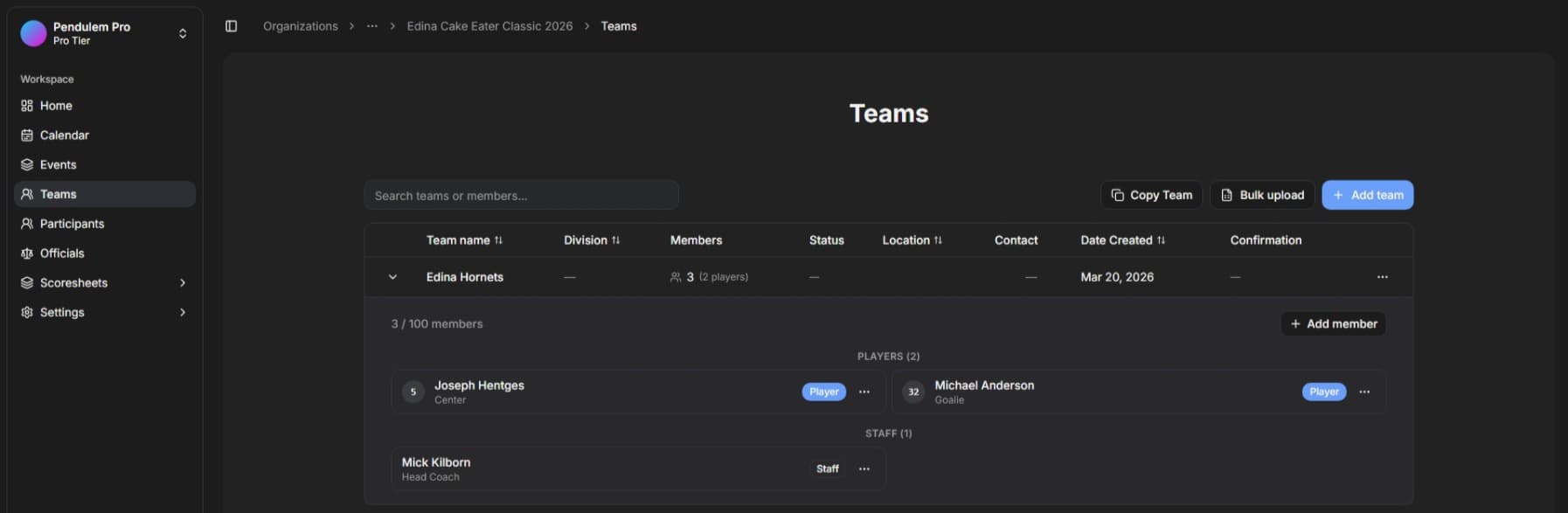Sort by Team name column
Image resolution: width=1568 pixels, height=513 pixels.
(x=464, y=240)
